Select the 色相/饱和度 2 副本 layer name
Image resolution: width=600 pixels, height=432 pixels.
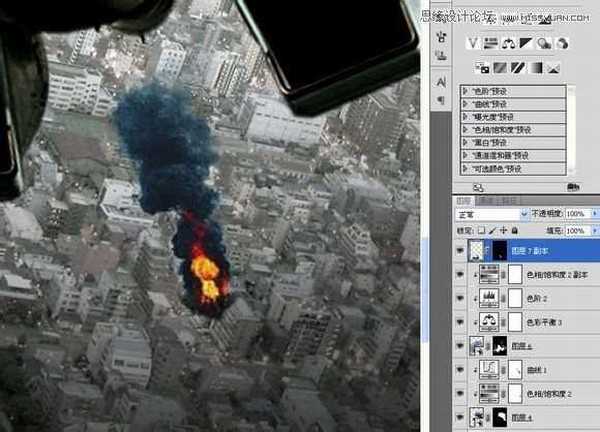click(x=557, y=275)
